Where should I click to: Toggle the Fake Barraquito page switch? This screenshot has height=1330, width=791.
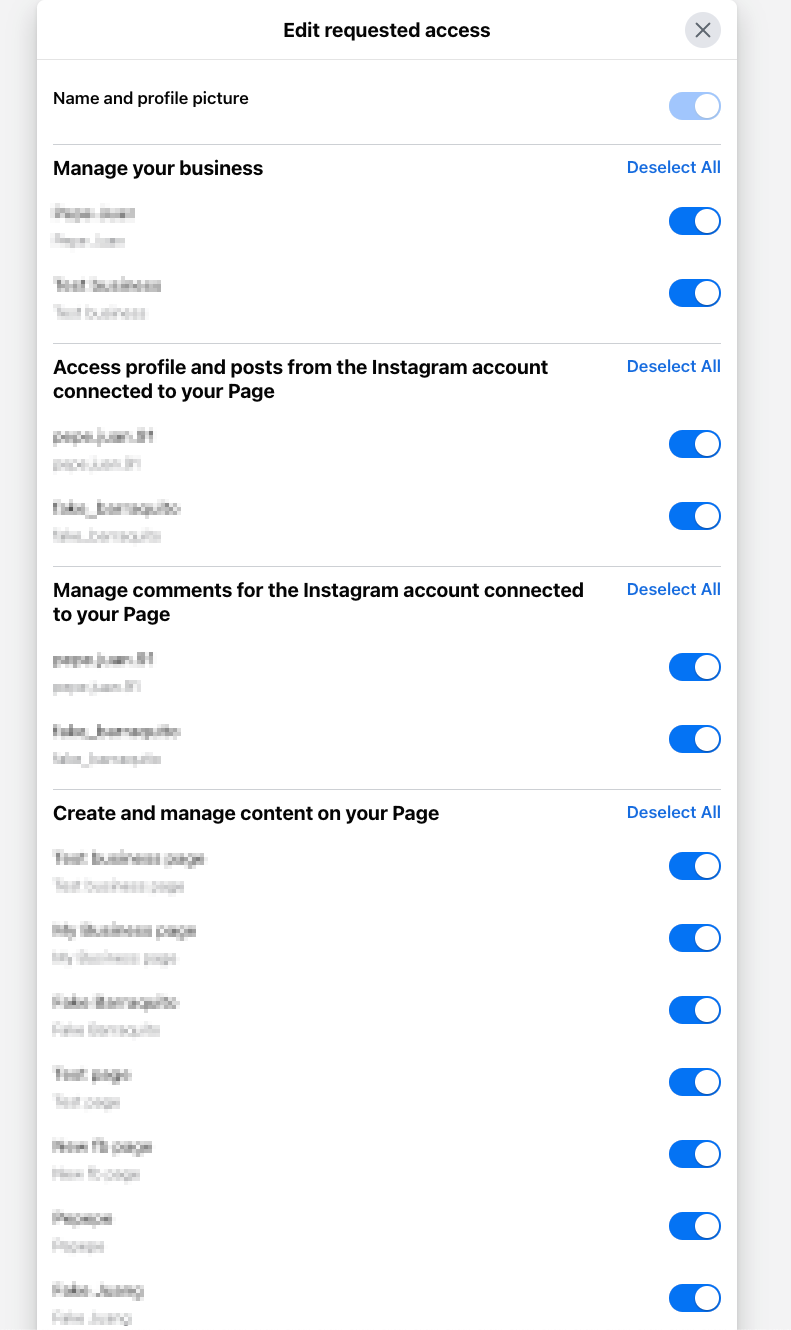click(694, 1010)
